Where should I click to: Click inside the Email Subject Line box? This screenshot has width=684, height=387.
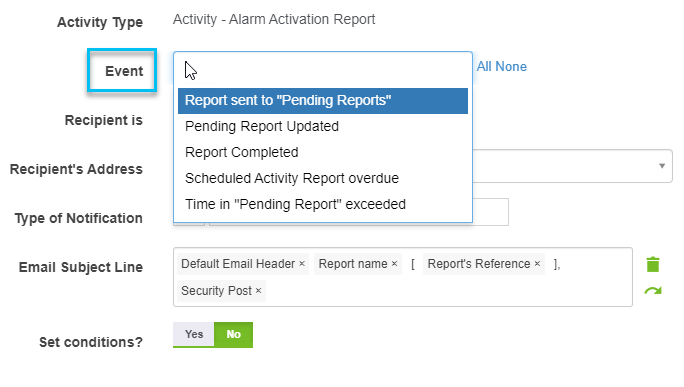(x=403, y=277)
